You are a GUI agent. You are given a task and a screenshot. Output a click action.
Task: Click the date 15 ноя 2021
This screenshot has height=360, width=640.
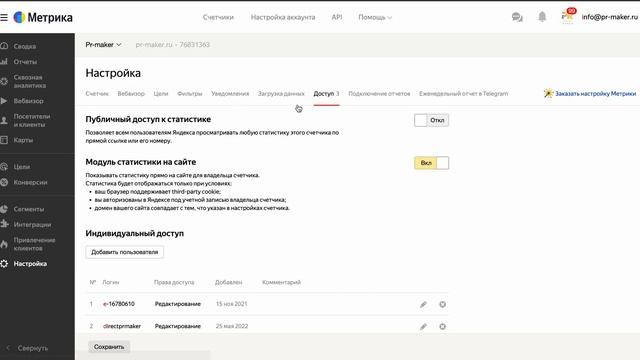(231, 304)
